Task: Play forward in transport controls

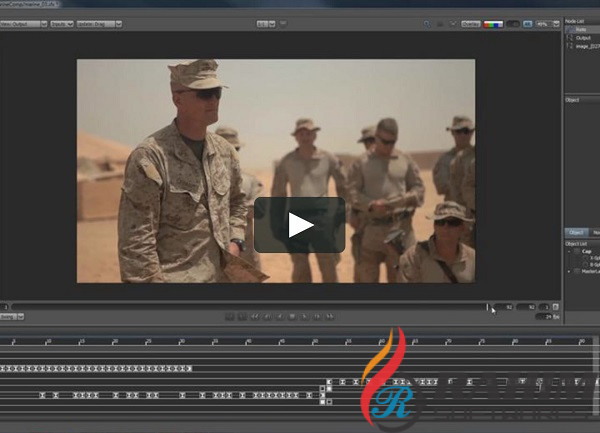Action: click(305, 317)
